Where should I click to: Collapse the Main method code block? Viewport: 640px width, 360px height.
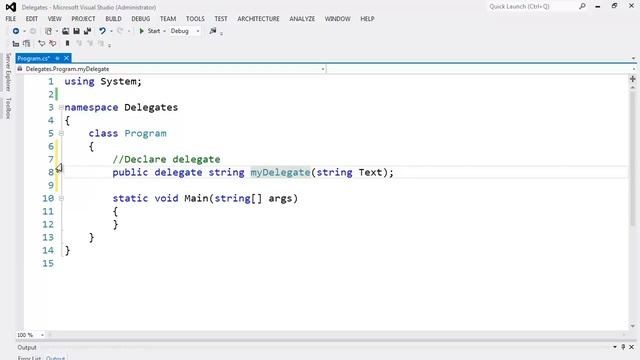pos(61,198)
